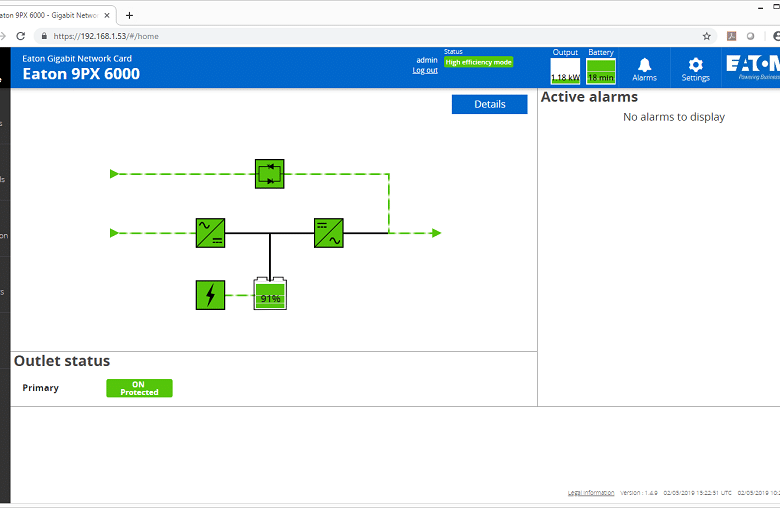Image resolution: width=780 pixels, height=508 pixels.
Task: Open the Legal information link
Action: (x=591, y=493)
